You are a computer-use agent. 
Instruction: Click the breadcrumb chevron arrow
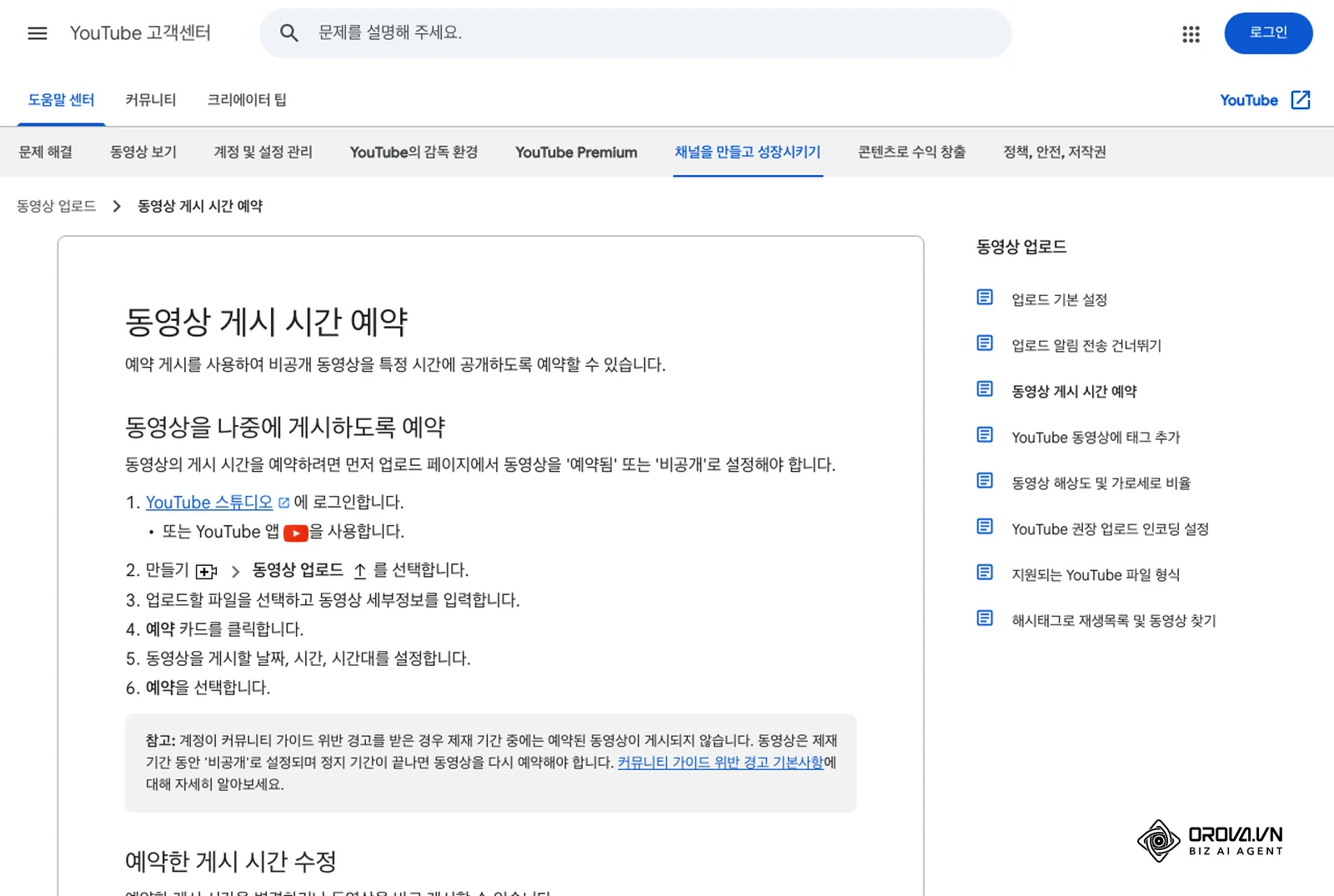click(117, 206)
